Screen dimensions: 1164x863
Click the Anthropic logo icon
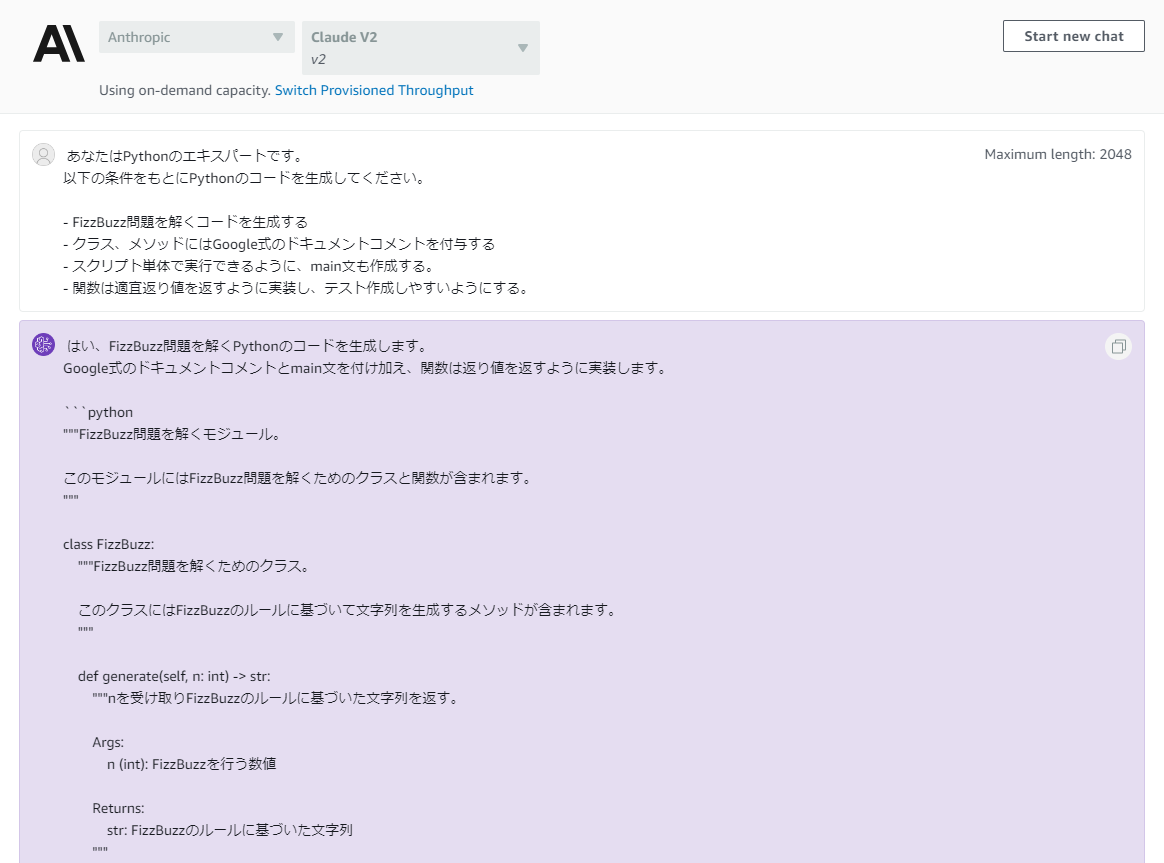point(59,44)
